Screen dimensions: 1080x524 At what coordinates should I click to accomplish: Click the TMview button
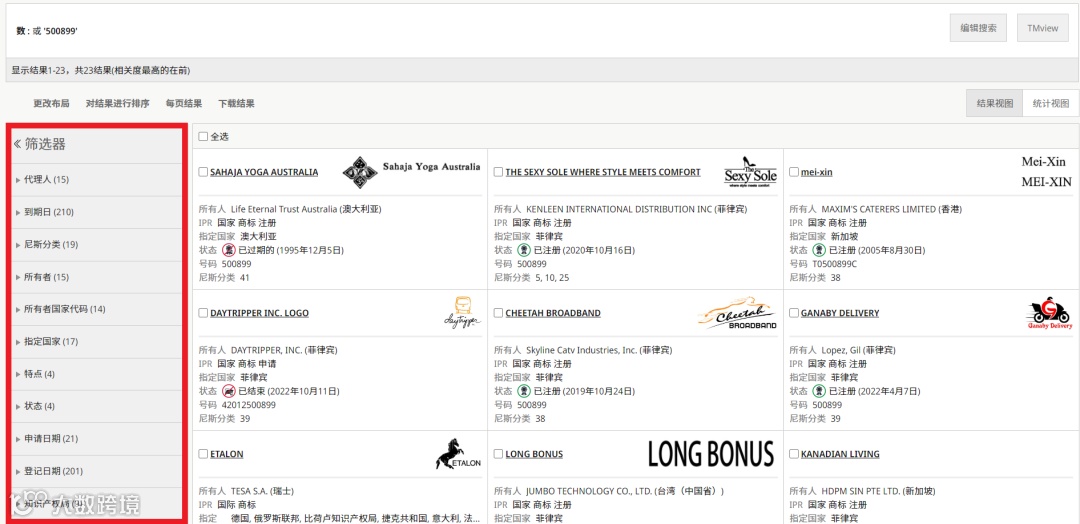(x=1043, y=28)
